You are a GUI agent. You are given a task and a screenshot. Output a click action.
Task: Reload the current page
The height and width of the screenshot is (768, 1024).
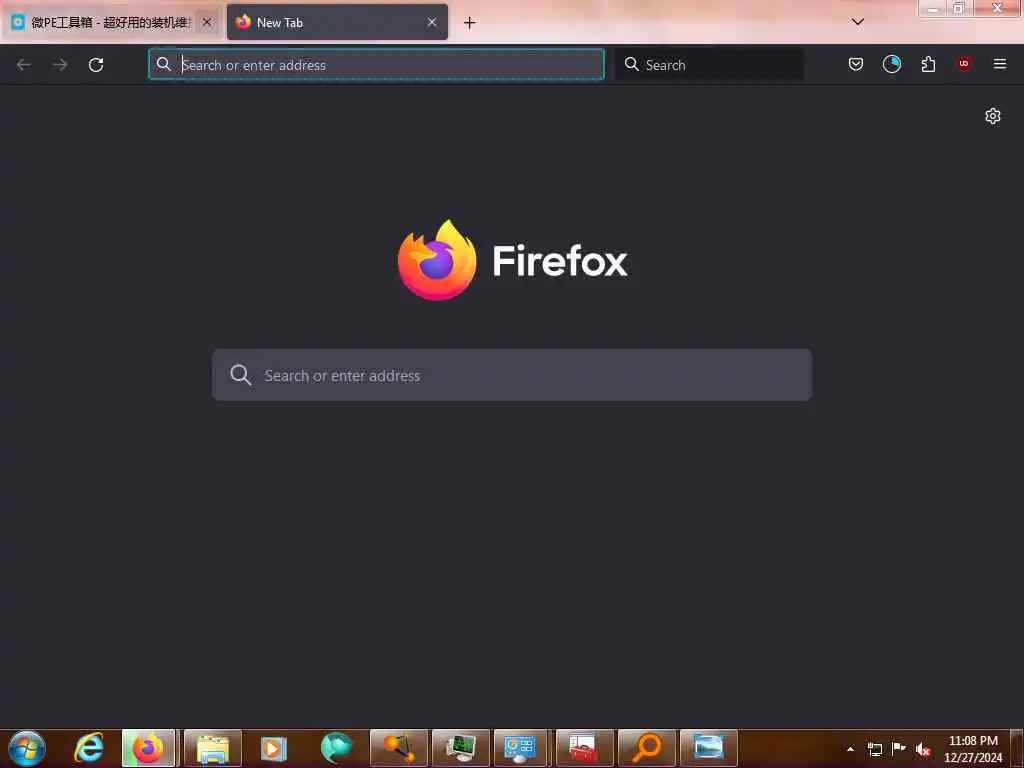(x=96, y=65)
